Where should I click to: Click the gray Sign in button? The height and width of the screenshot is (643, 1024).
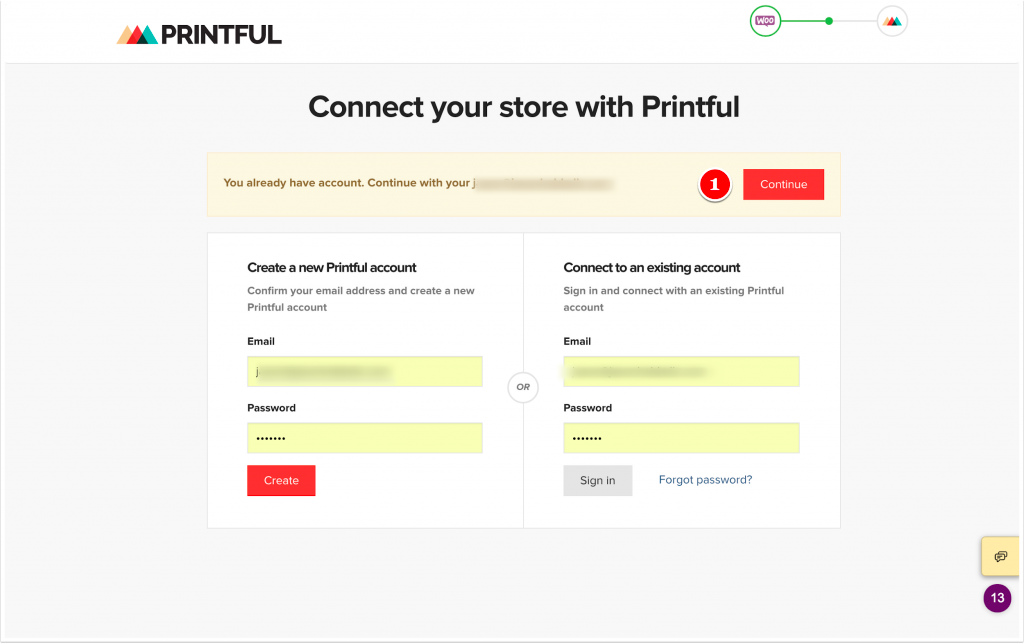(x=598, y=480)
